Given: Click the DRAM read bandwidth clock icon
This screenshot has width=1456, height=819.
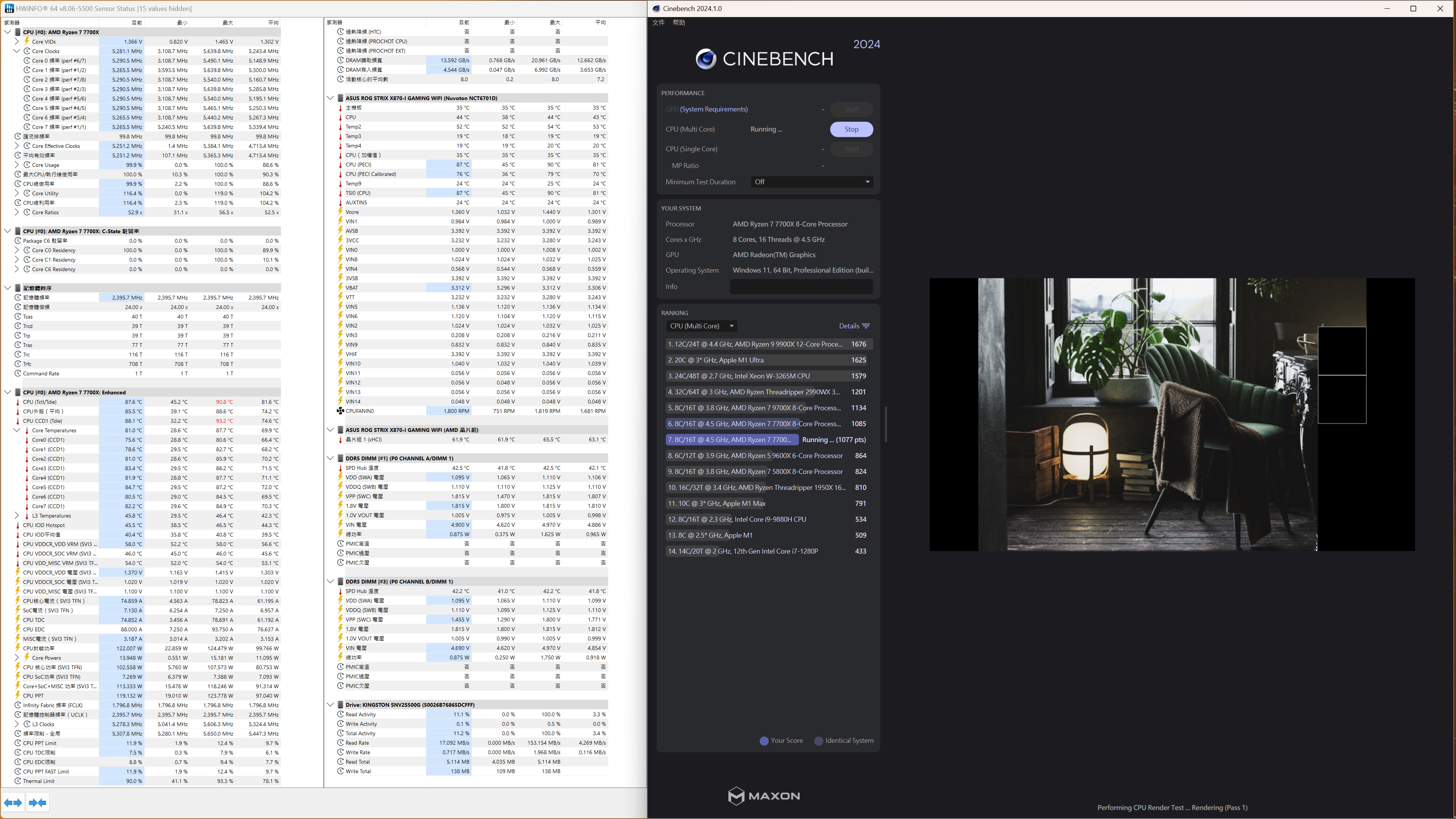Looking at the screenshot, I should [340, 60].
